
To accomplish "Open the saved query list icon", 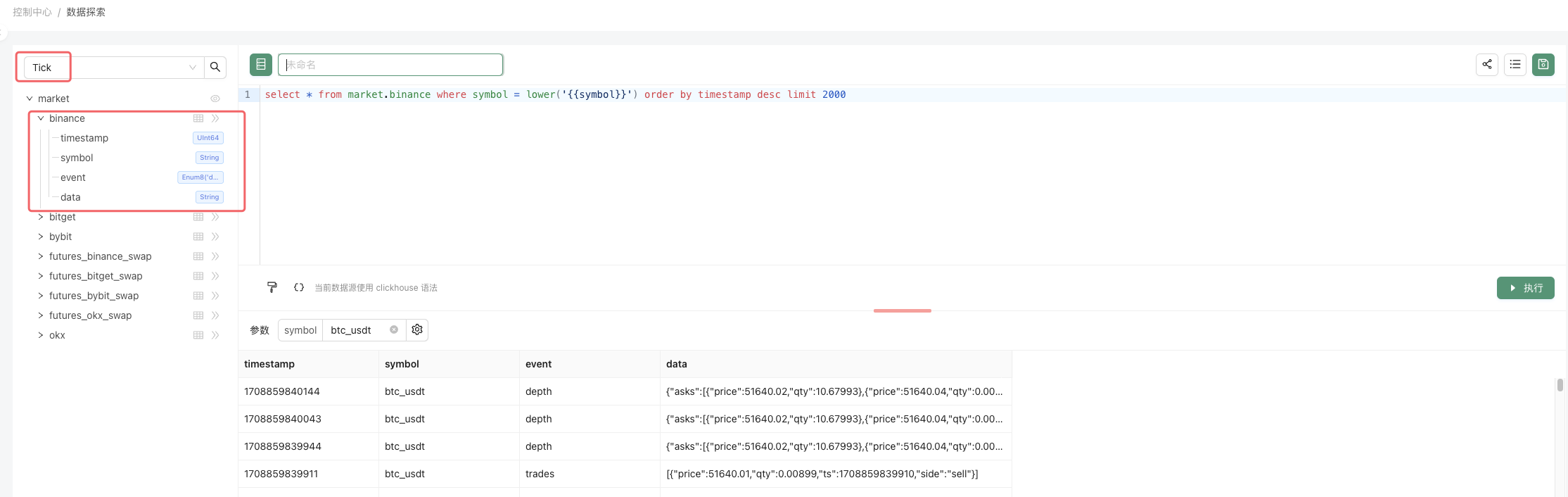I will coord(1515,65).
